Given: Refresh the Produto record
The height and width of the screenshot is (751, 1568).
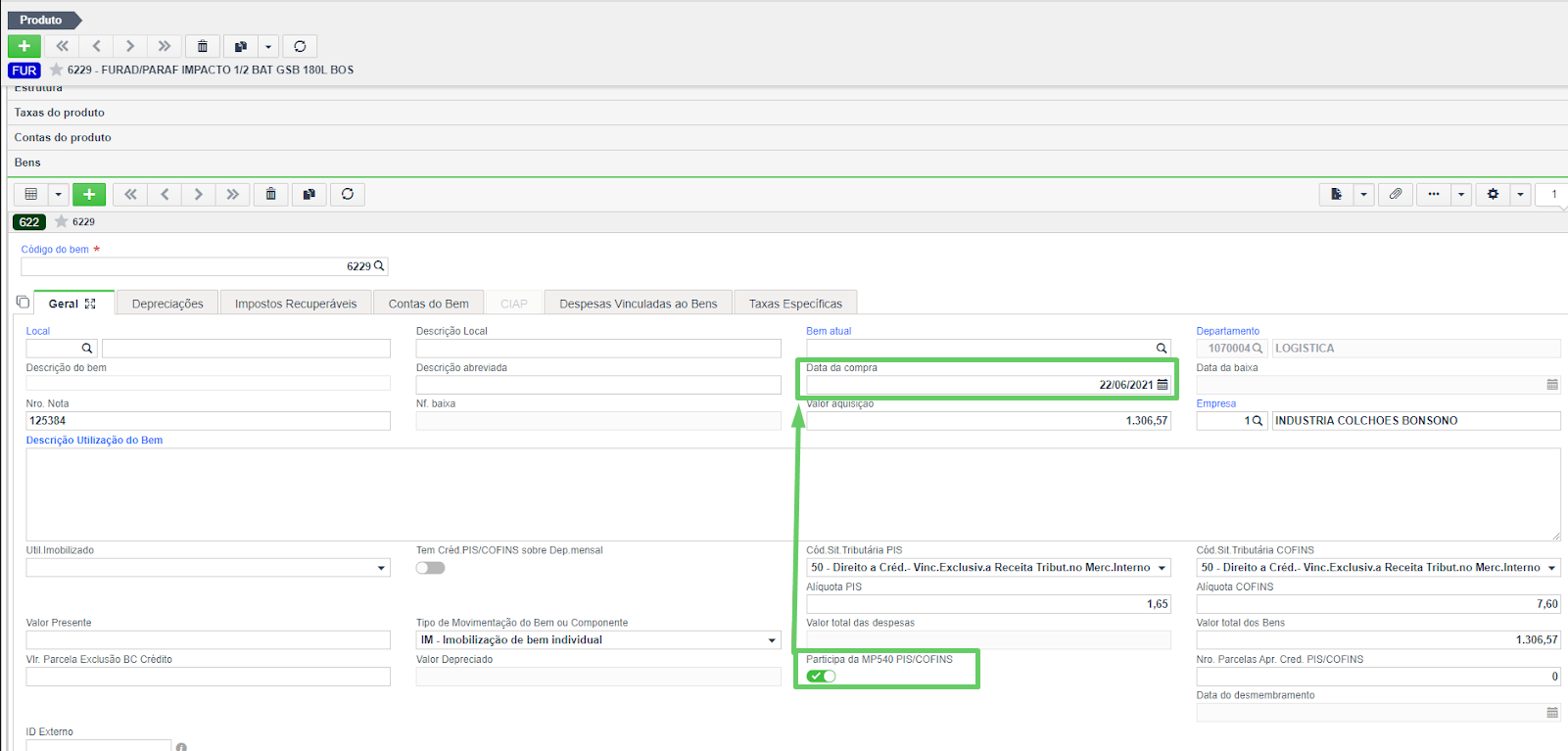Looking at the screenshot, I should coord(301,46).
